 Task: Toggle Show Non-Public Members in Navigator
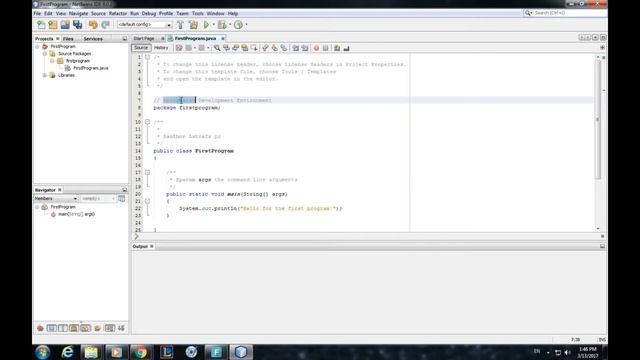(74, 328)
